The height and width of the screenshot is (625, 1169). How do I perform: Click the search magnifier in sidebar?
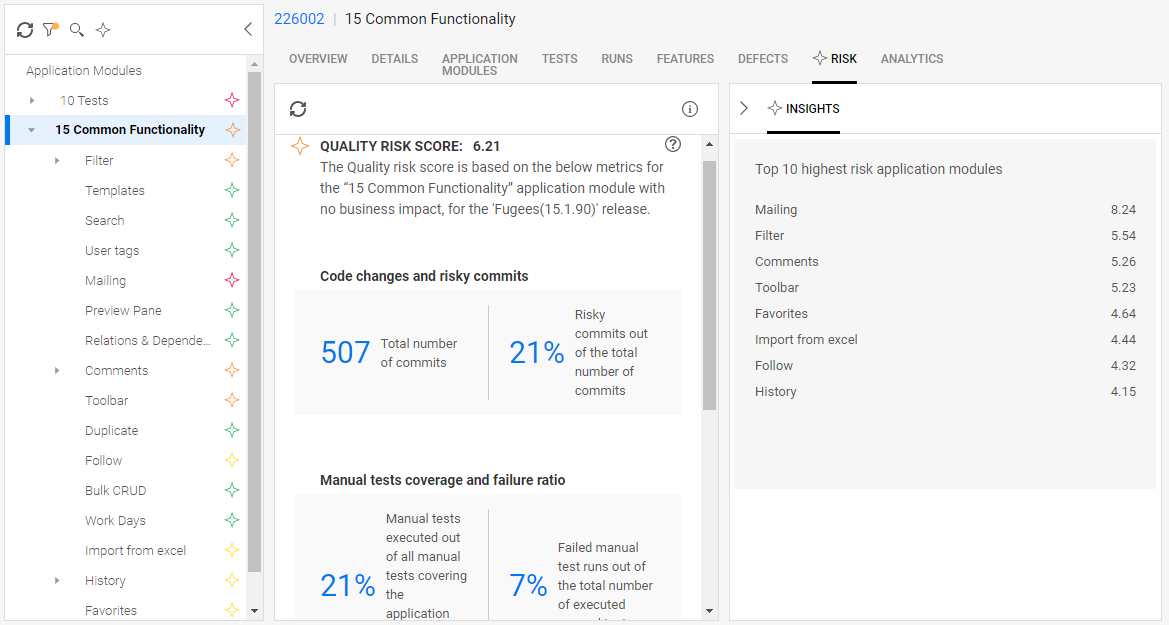(x=76, y=30)
